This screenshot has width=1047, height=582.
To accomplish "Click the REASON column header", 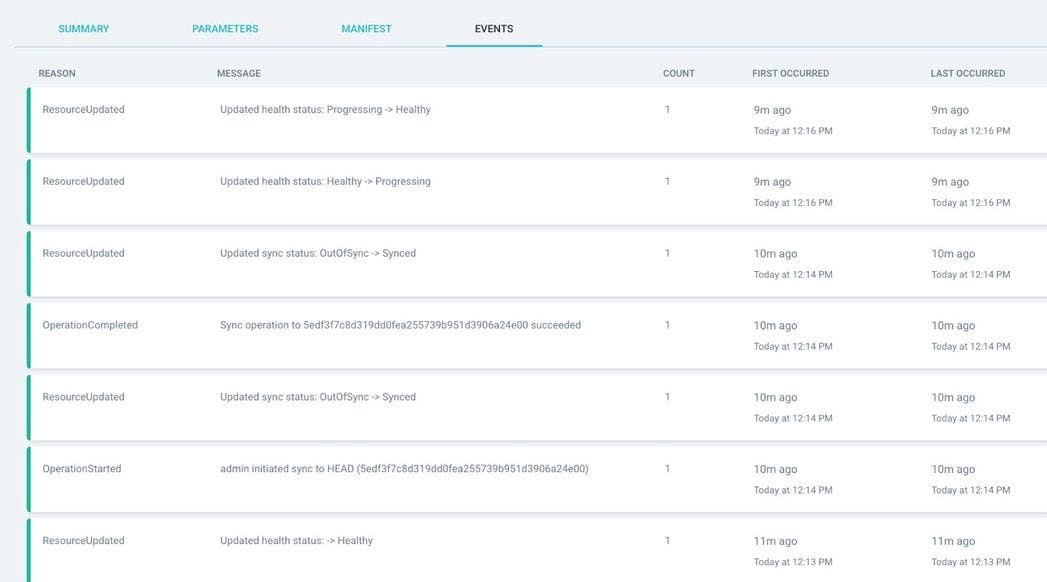I will pos(57,72).
